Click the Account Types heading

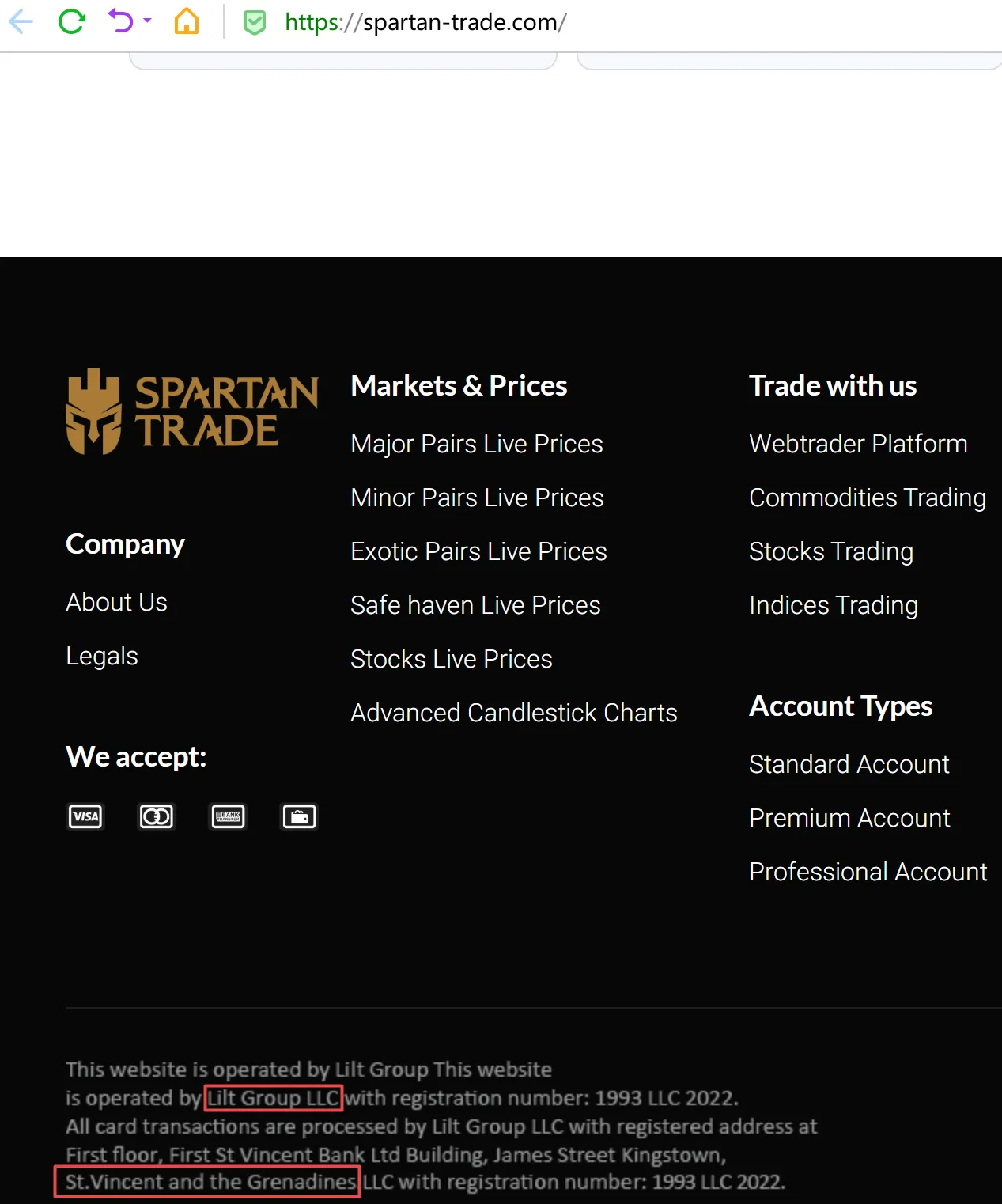point(841,706)
